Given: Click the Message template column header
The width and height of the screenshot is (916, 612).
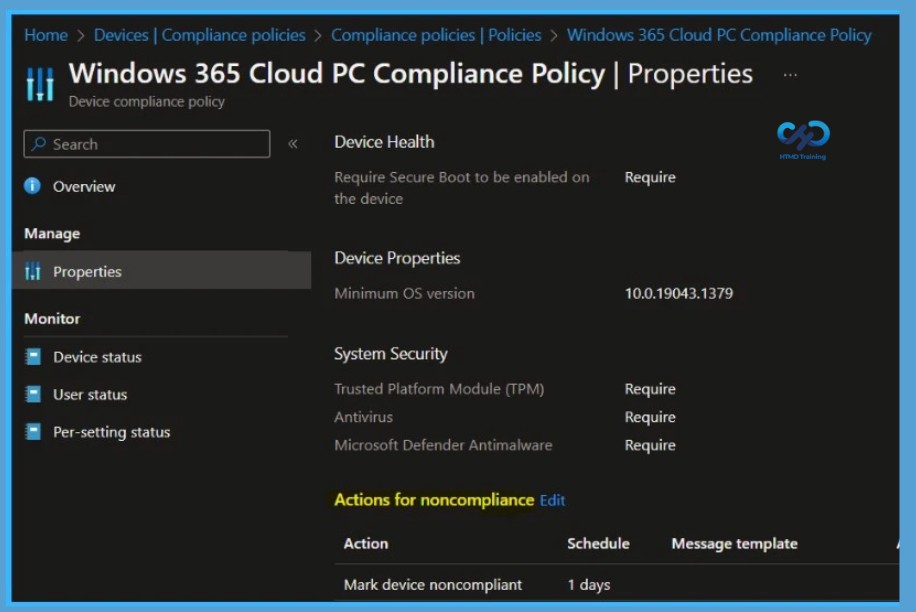Looking at the screenshot, I should pyautogui.click(x=734, y=544).
